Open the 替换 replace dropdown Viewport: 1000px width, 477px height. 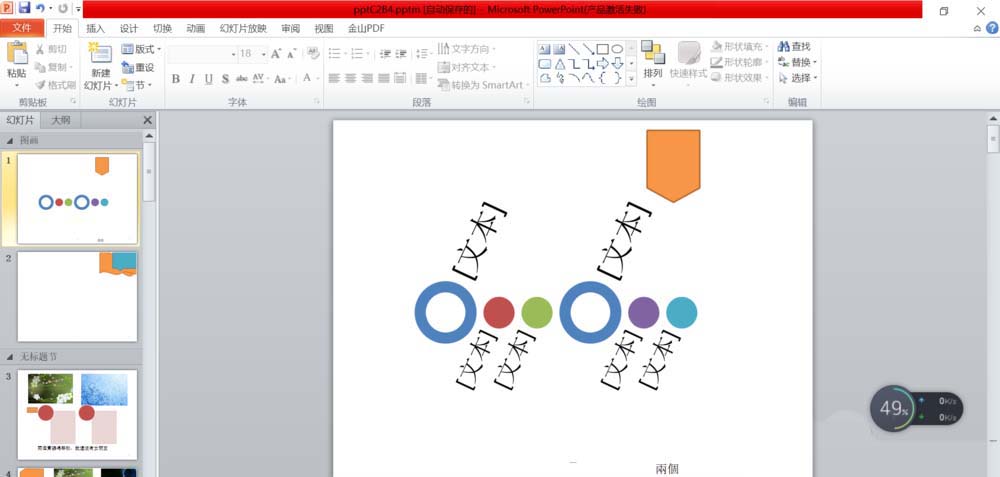pos(798,62)
